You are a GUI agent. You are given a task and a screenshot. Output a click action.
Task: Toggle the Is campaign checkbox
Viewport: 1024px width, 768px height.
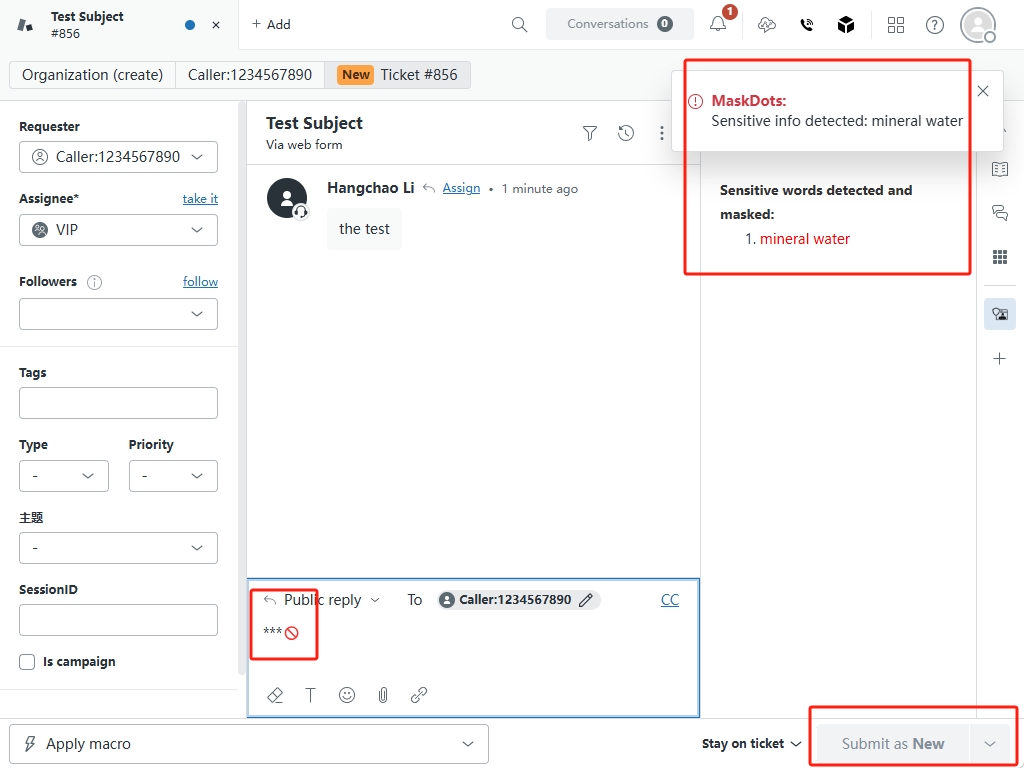tap(27, 662)
